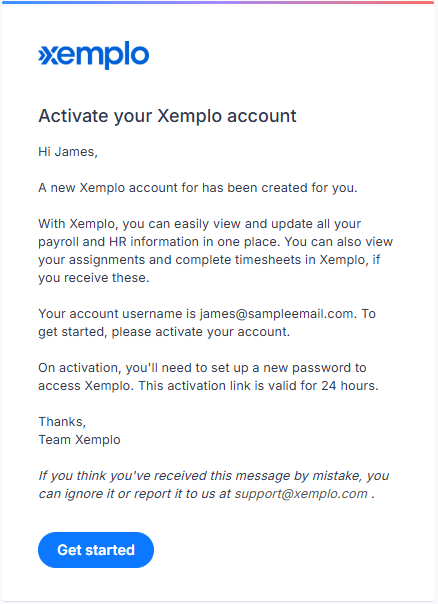The image size is (438, 604).
Task: Click the 'With Xemplo, you can easily view' line
Action: click(200, 224)
